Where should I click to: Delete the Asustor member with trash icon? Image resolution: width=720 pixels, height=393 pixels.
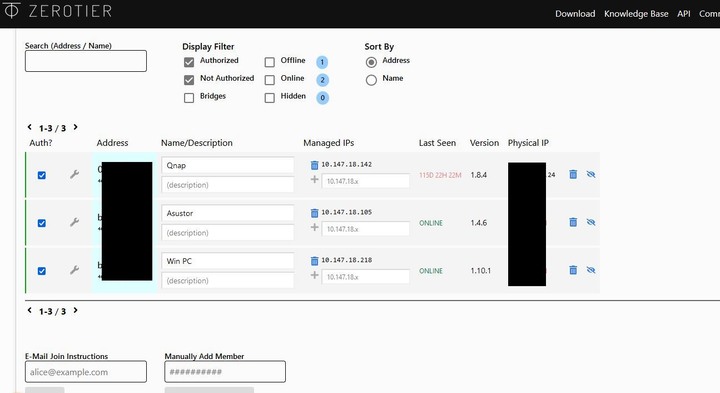573,222
